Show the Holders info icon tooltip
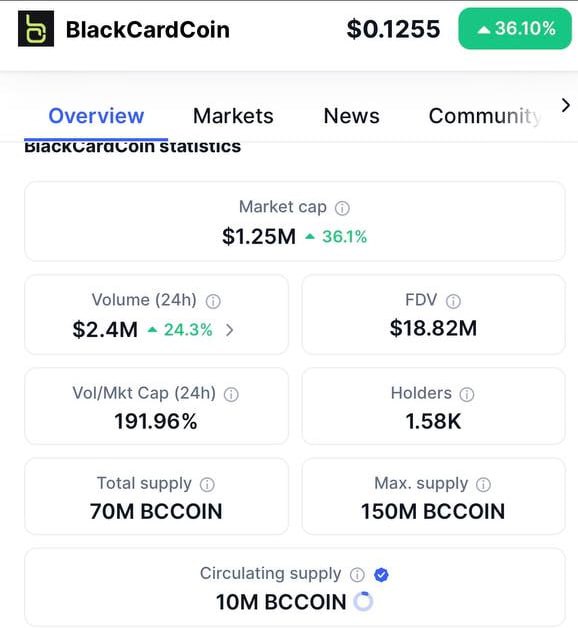Screen dimensions: 578x628 coord(467,395)
